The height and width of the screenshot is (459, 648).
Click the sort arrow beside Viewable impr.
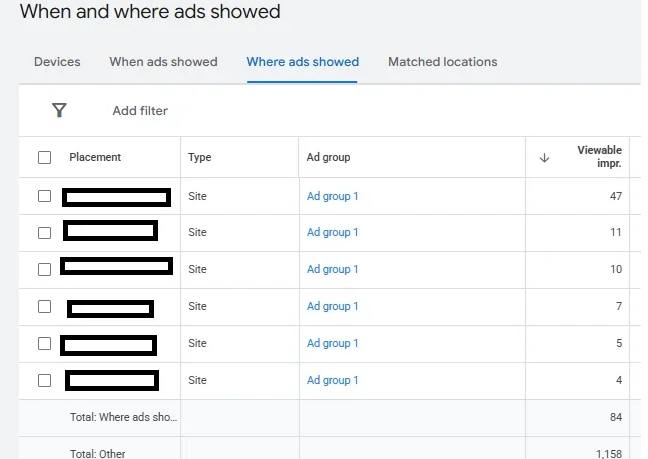tap(544, 157)
